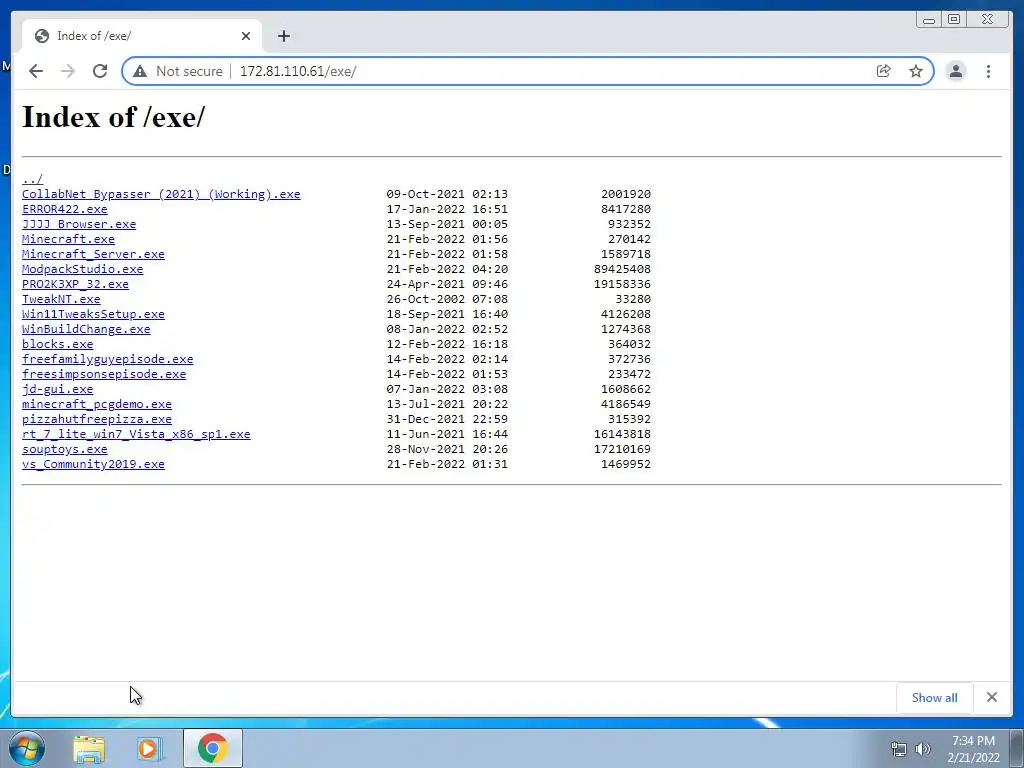Image resolution: width=1024 pixels, height=768 pixels.
Task: Open the parent directory ../ link
Action: 33,179
